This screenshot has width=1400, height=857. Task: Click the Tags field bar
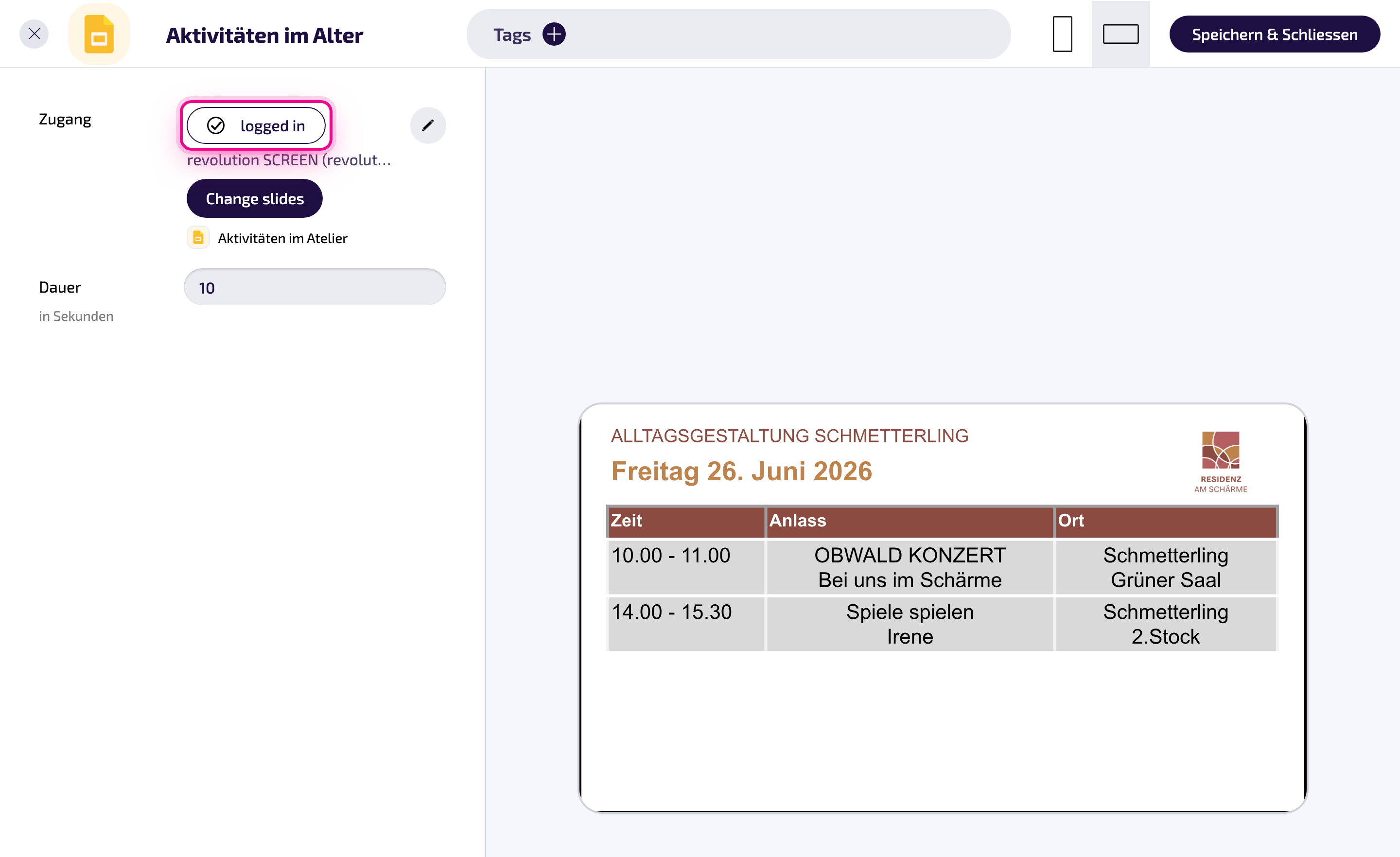pyautogui.click(x=738, y=34)
